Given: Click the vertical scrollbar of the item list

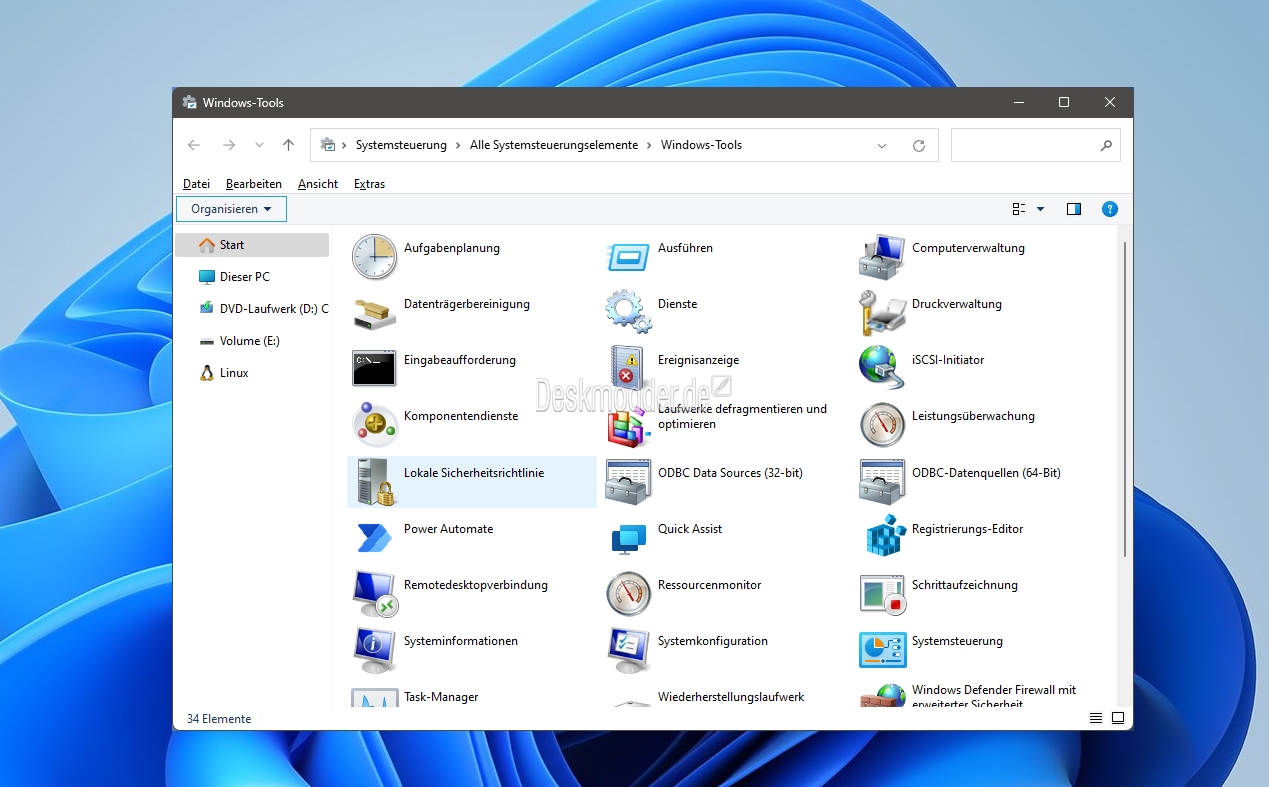Looking at the screenshot, I should pyautogui.click(x=1125, y=400).
